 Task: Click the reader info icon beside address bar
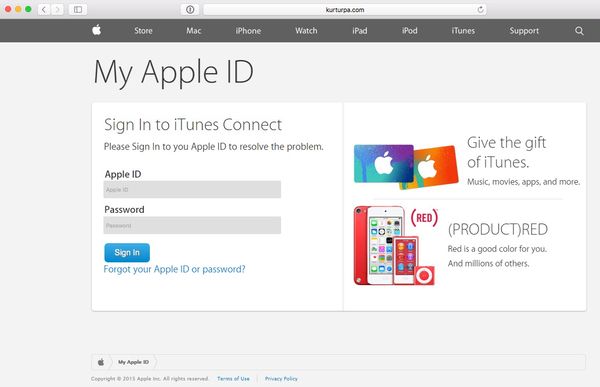pos(190,10)
